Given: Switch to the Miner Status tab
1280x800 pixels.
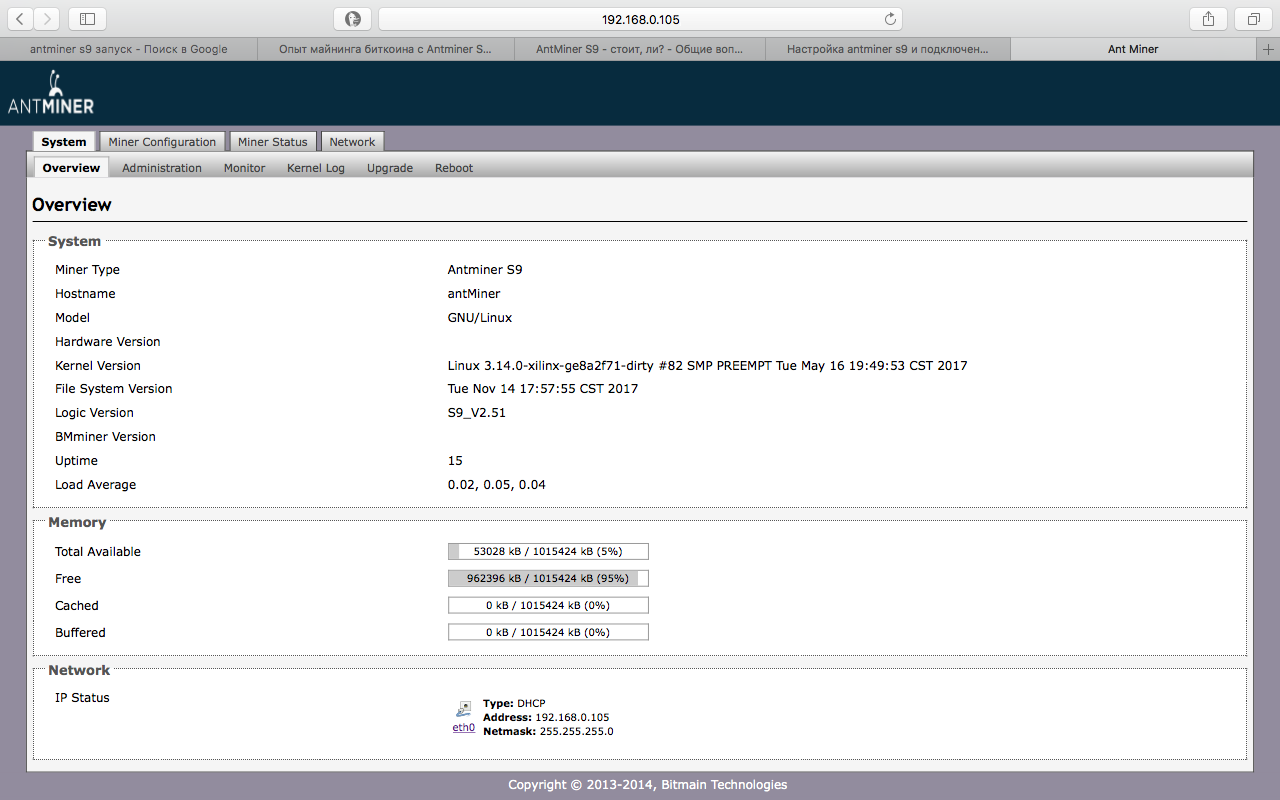Looking at the screenshot, I should [x=273, y=142].
